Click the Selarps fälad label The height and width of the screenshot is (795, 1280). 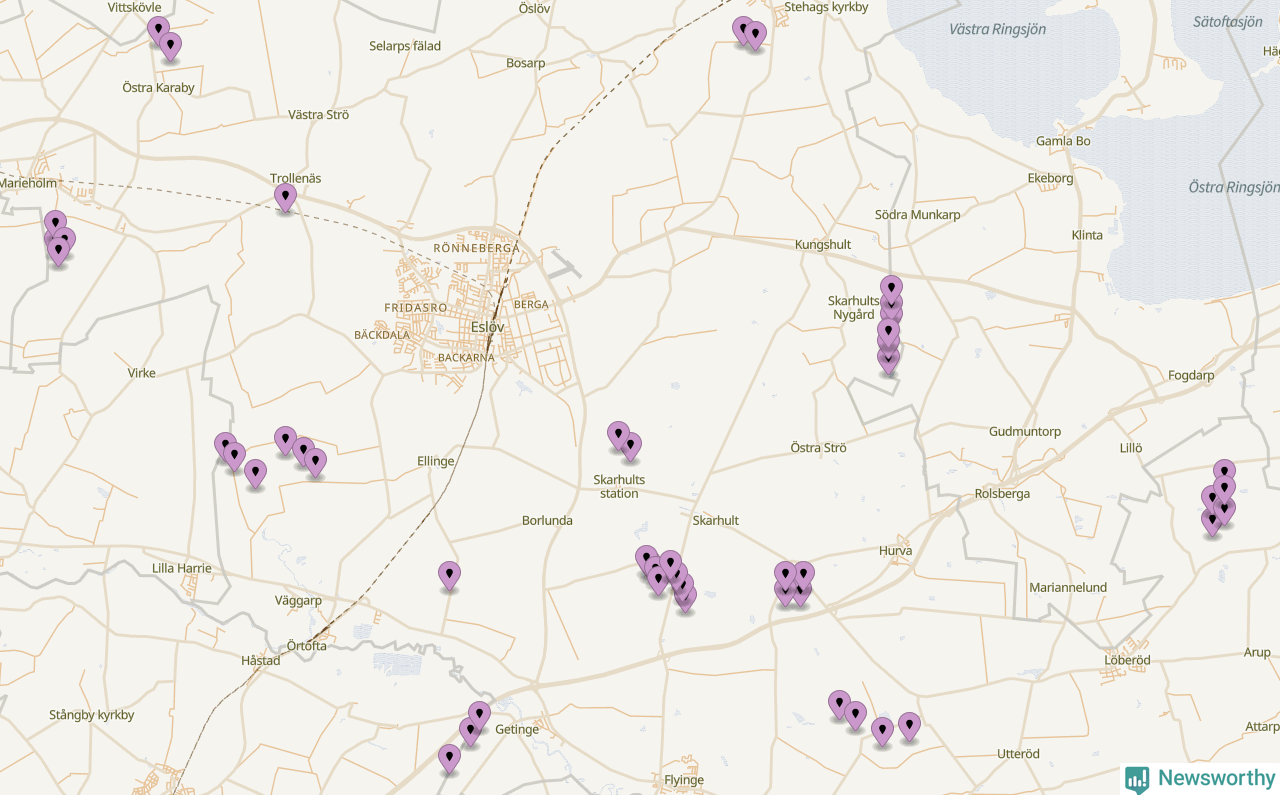click(x=405, y=46)
